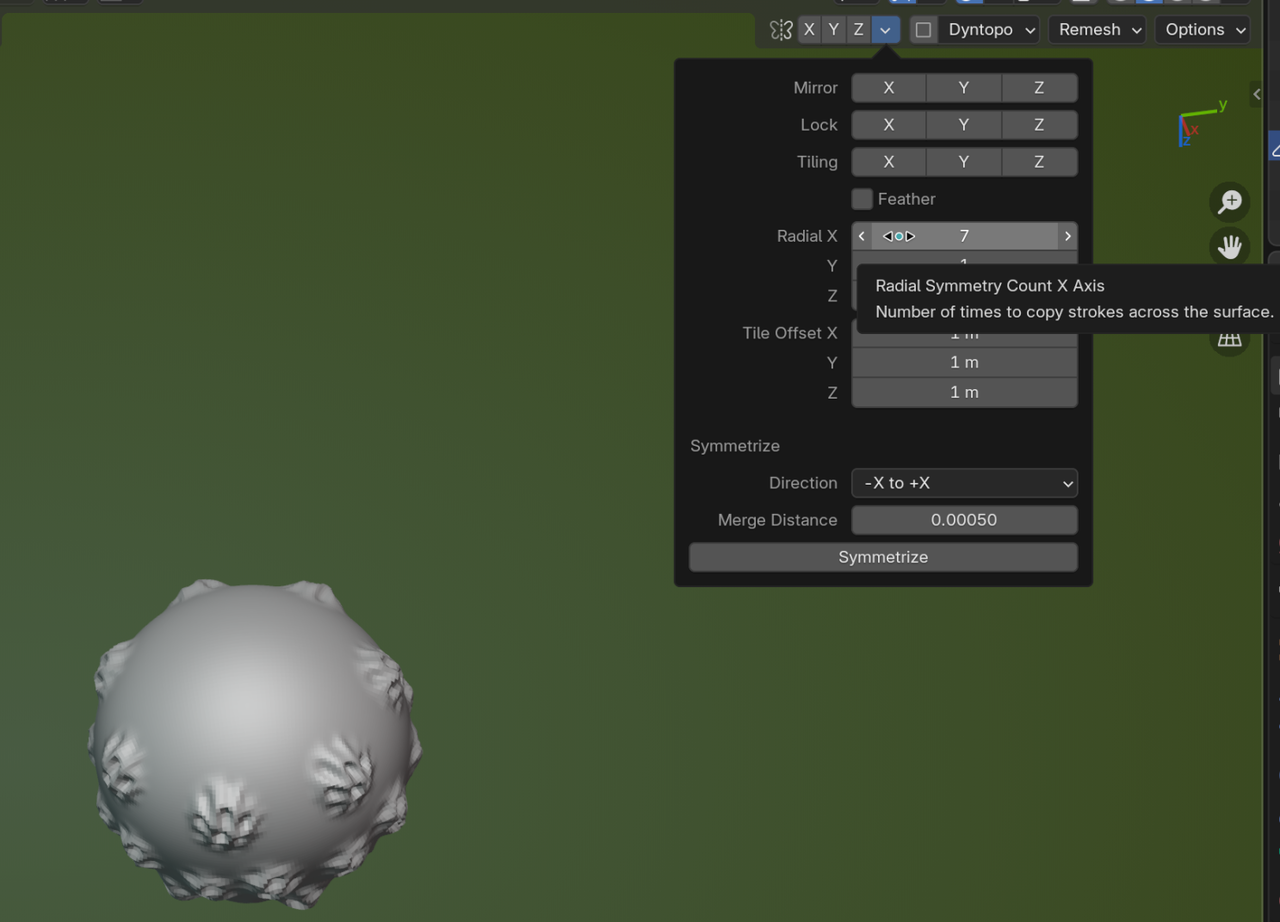The height and width of the screenshot is (922, 1280).
Task: Click the symmetry butterfly icon in the header
Action: pos(781,30)
